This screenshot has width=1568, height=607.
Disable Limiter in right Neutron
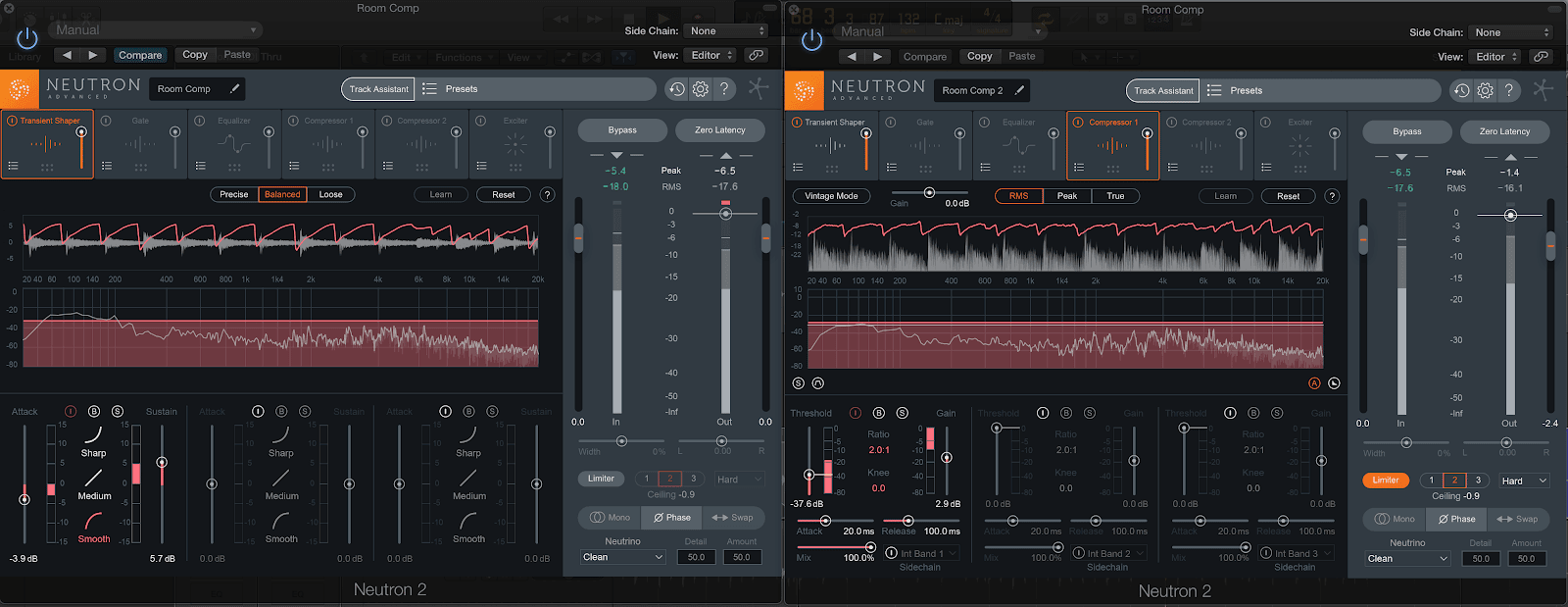pos(1386,481)
